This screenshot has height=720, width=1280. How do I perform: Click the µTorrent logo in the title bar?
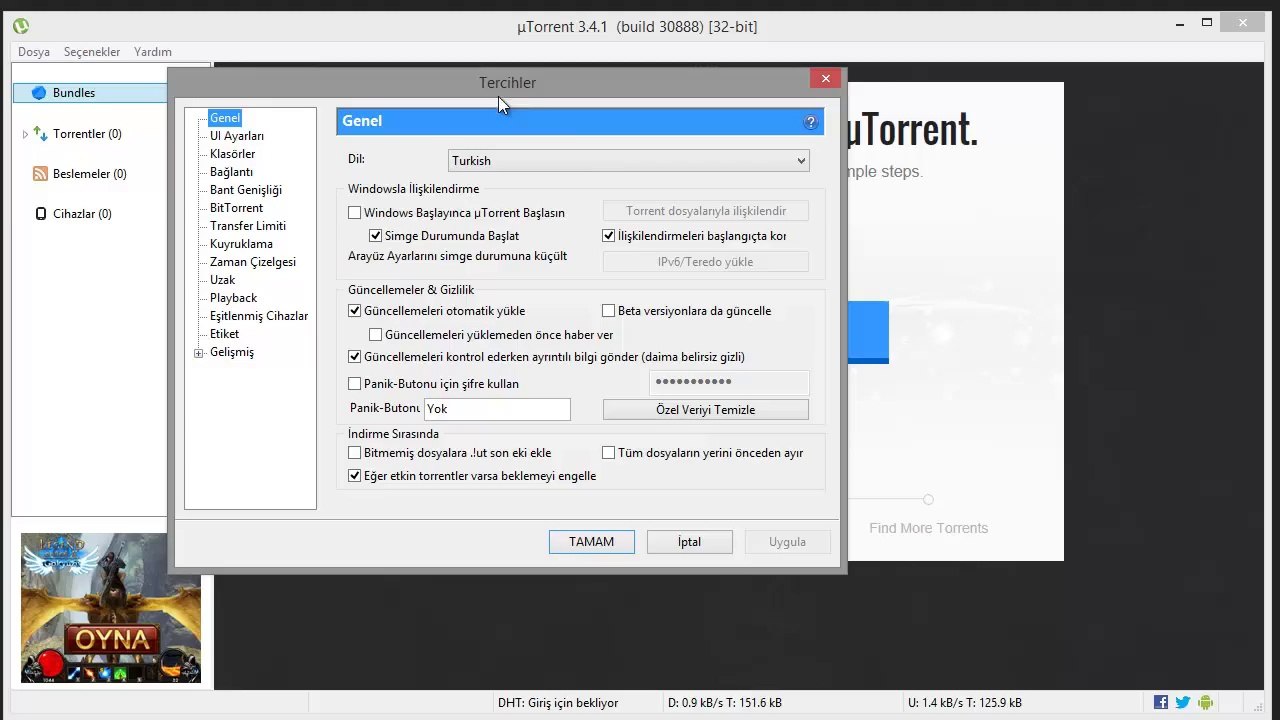pos(21,26)
